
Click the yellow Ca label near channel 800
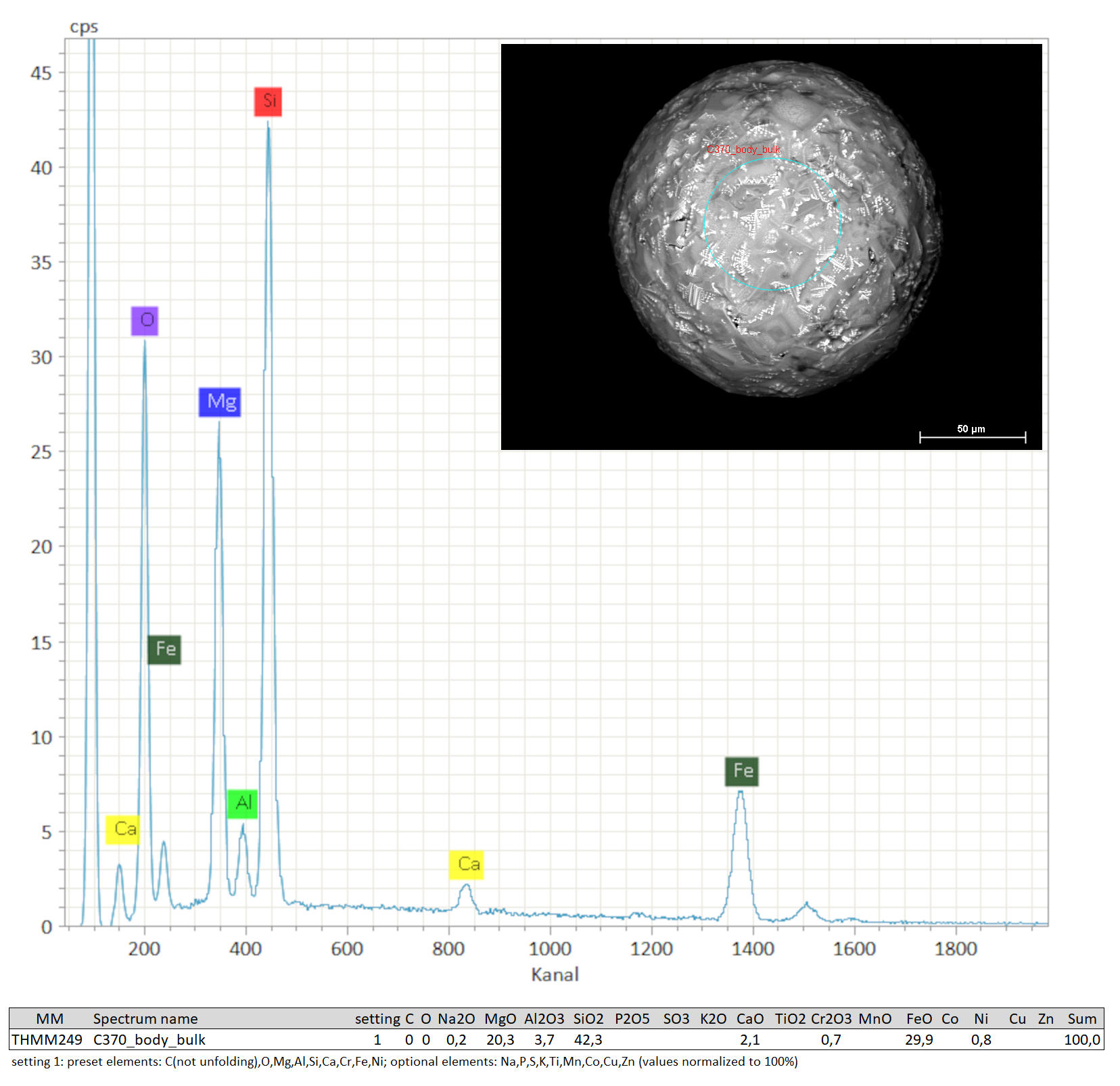pos(467,865)
